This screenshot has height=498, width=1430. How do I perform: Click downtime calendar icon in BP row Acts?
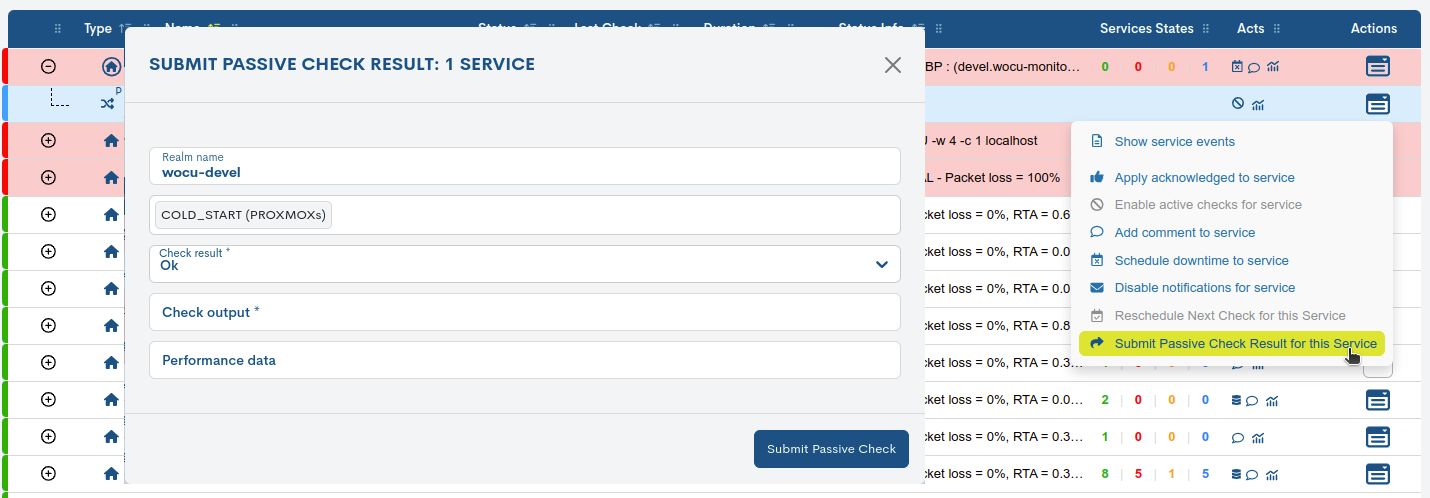1237,67
